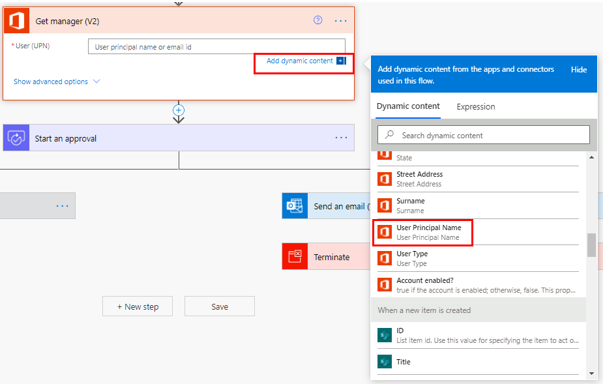Insert a step with the plus connector

178,110
